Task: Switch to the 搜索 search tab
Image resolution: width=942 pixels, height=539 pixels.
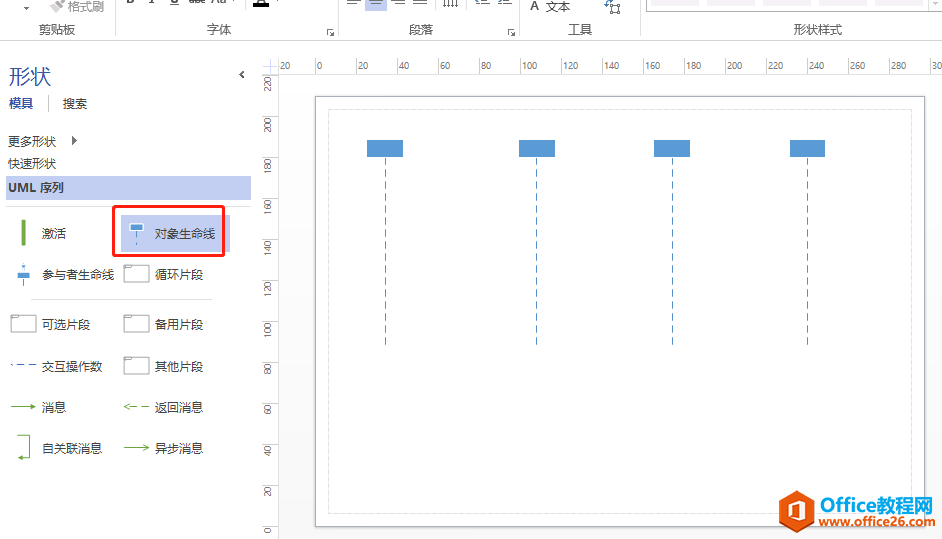Action: (75, 103)
